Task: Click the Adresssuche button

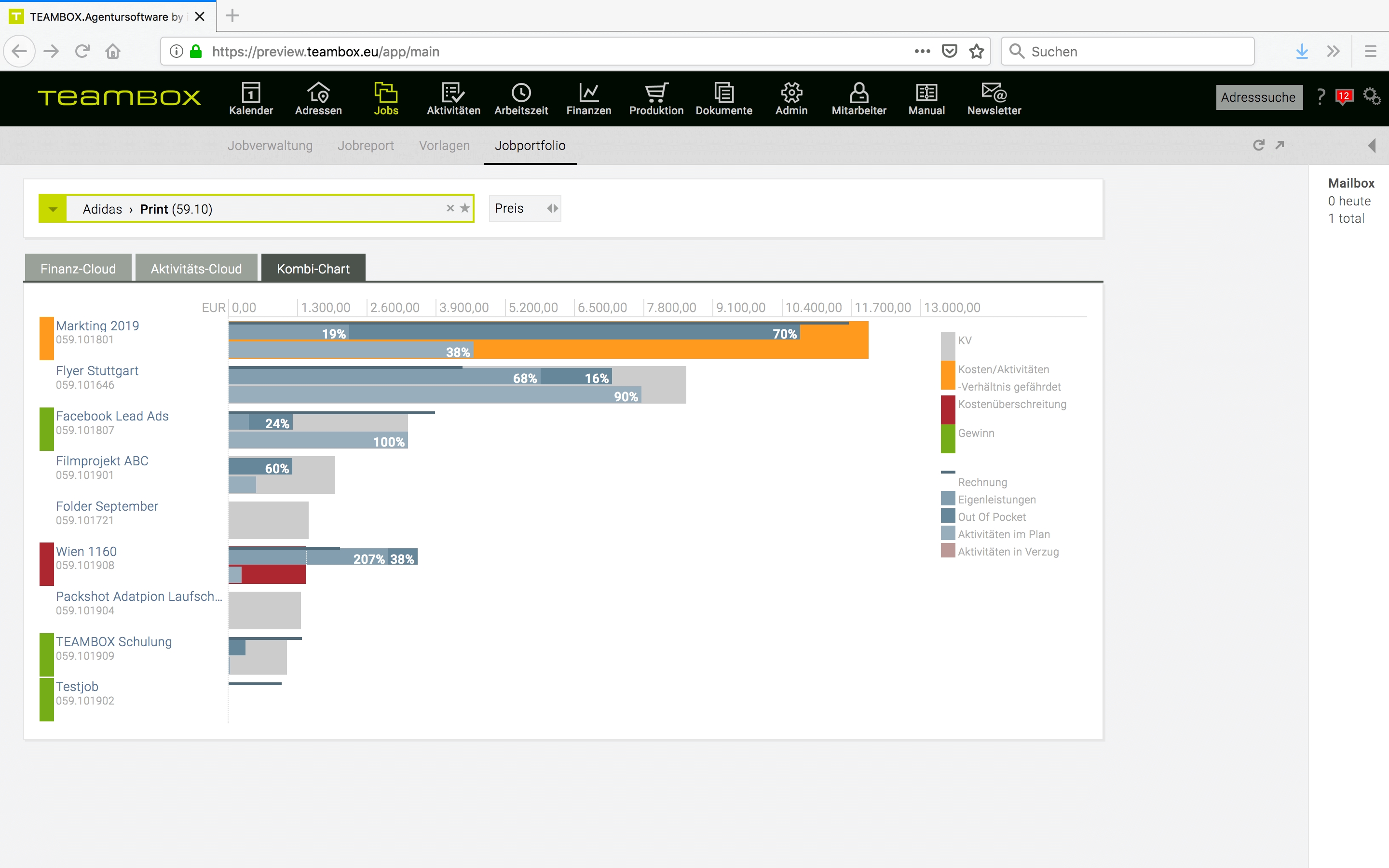Action: pyautogui.click(x=1258, y=97)
